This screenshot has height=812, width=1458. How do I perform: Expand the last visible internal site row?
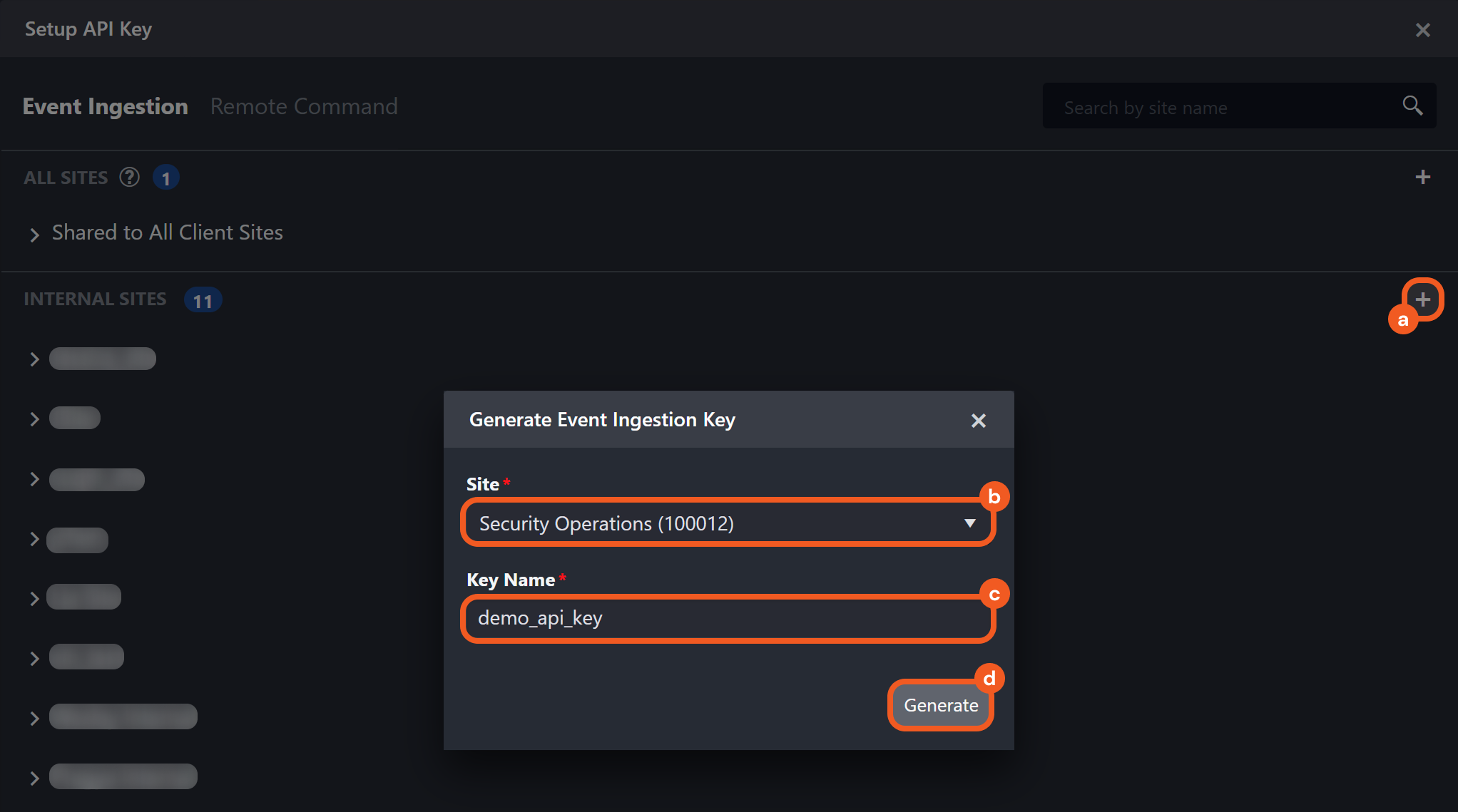(x=34, y=778)
